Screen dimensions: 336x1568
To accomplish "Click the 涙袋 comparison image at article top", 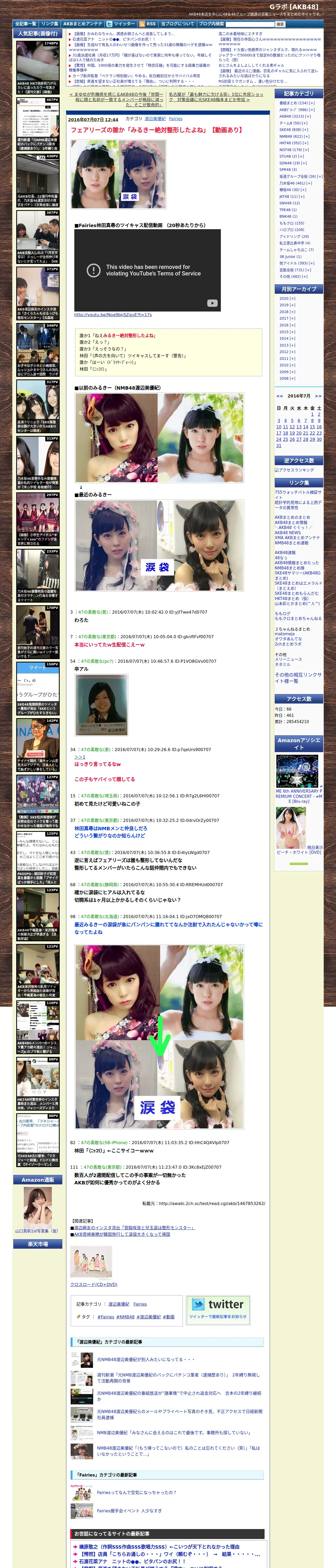I will click(x=118, y=175).
